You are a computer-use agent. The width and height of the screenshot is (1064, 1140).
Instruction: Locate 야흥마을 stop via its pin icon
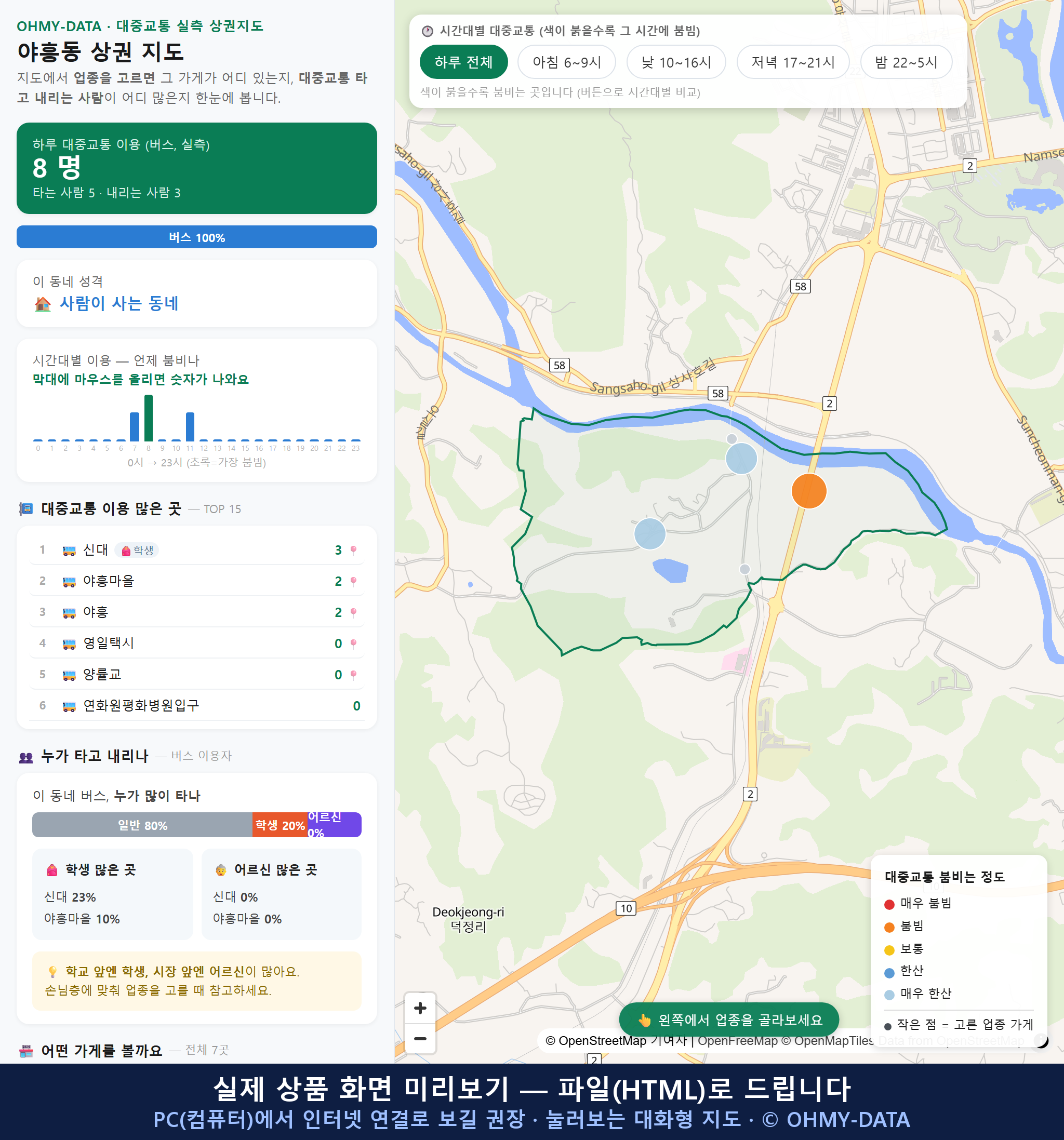(353, 582)
